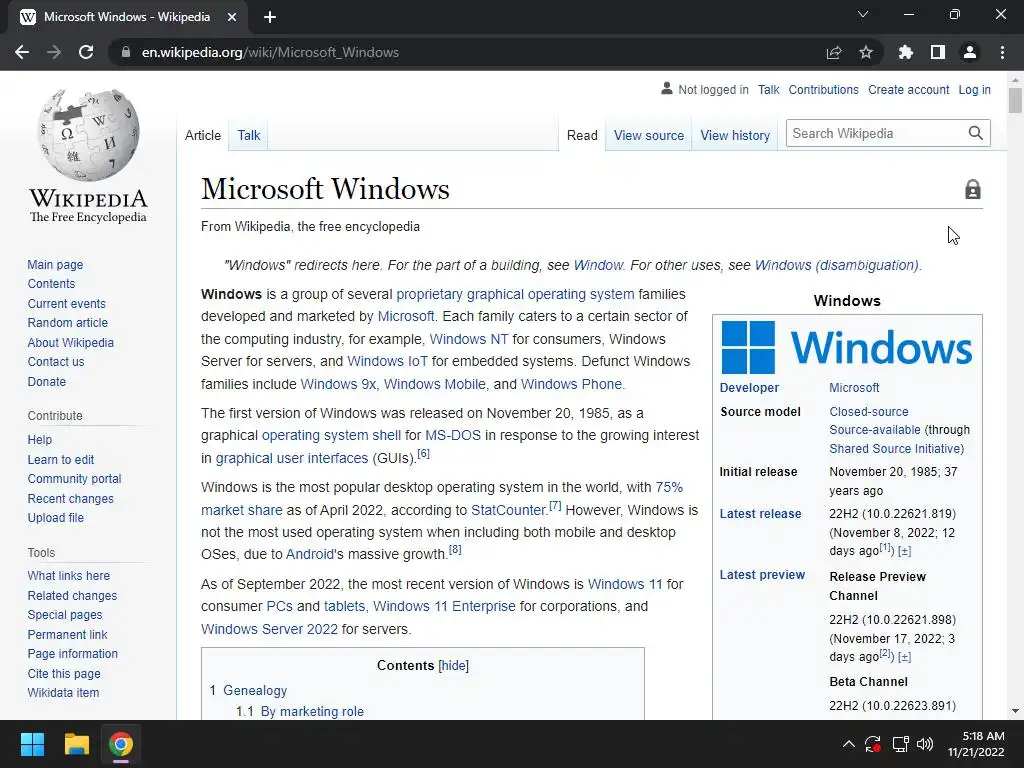1024x768 pixels.
Task: Click the Chrome taskbar icon
Action: point(121,744)
